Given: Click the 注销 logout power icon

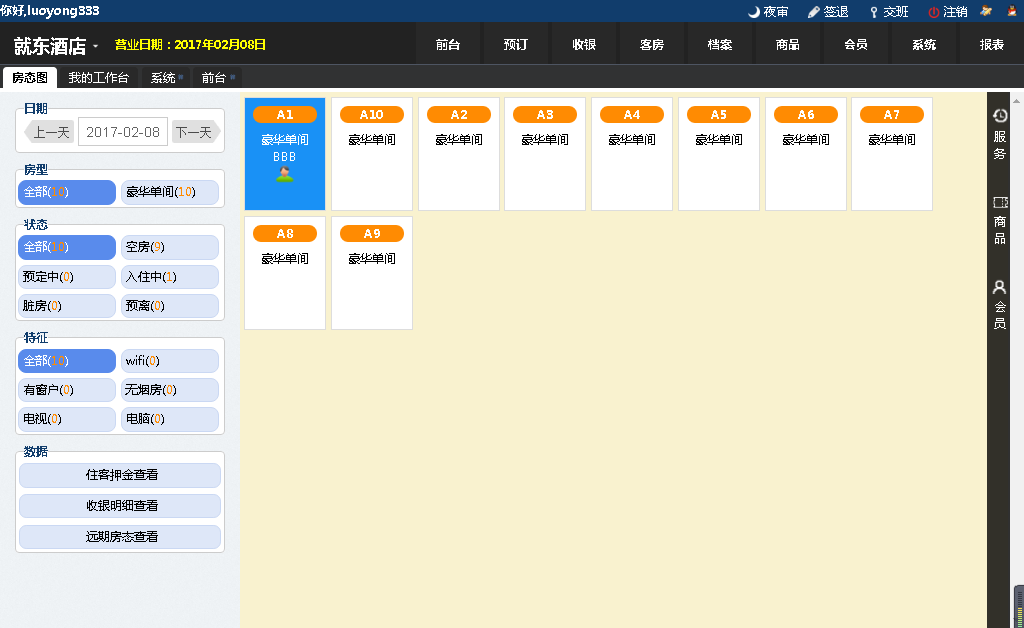Looking at the screenshot, I should (934, 12).
